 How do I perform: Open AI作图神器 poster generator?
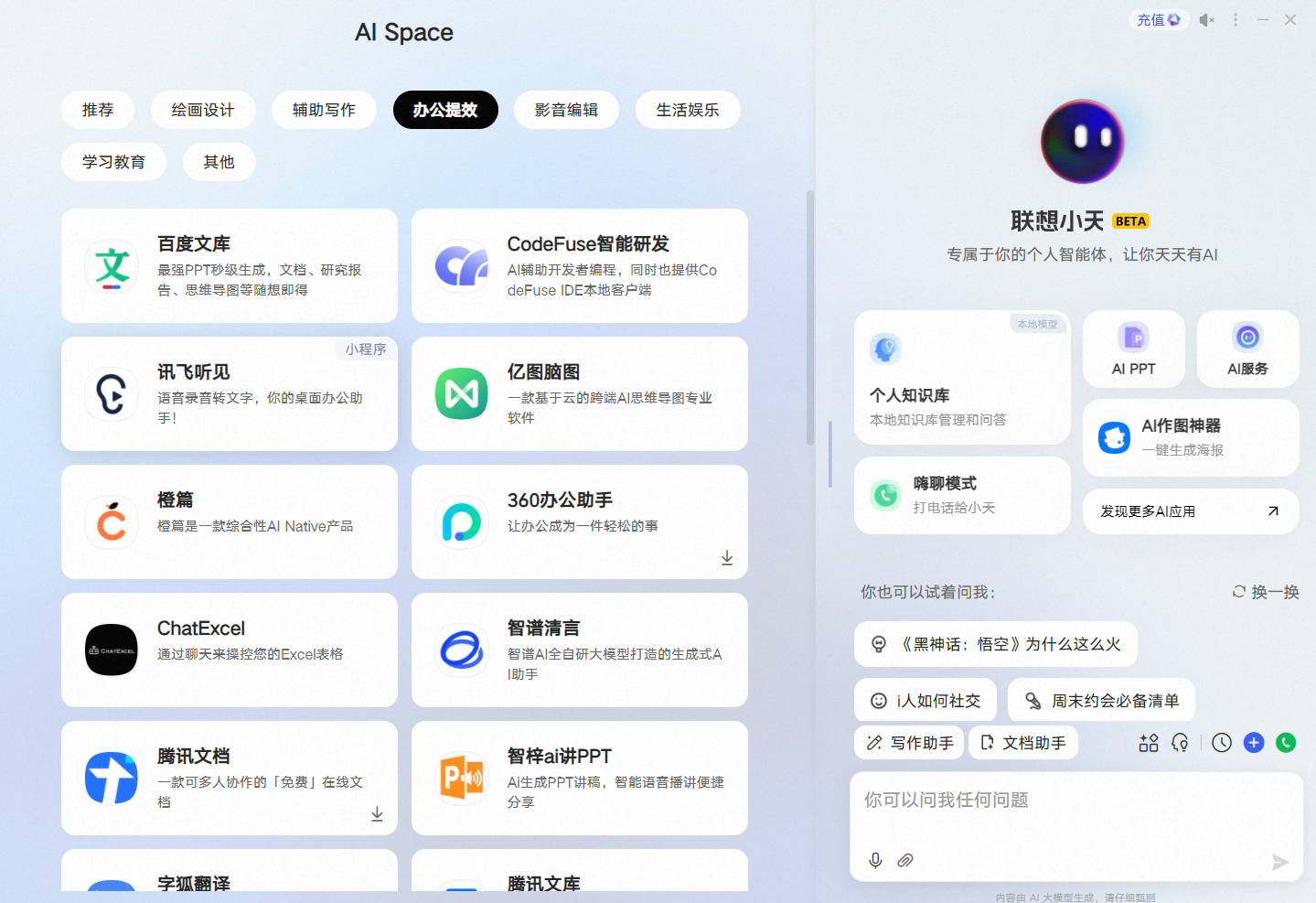(1191, 437)
